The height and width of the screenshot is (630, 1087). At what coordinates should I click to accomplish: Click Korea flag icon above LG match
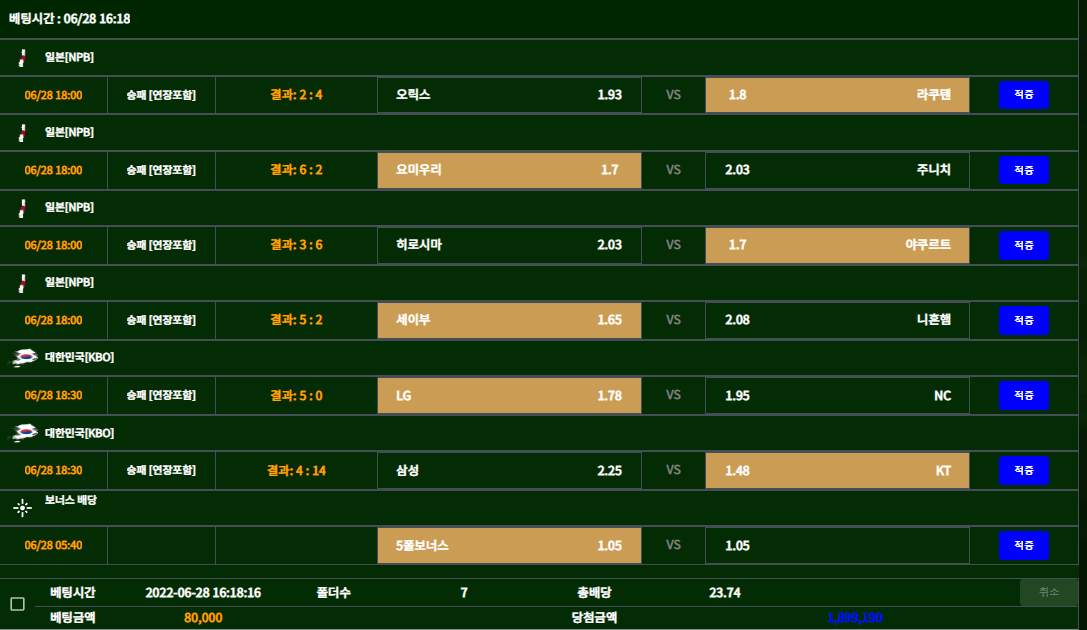pos(24,358)
